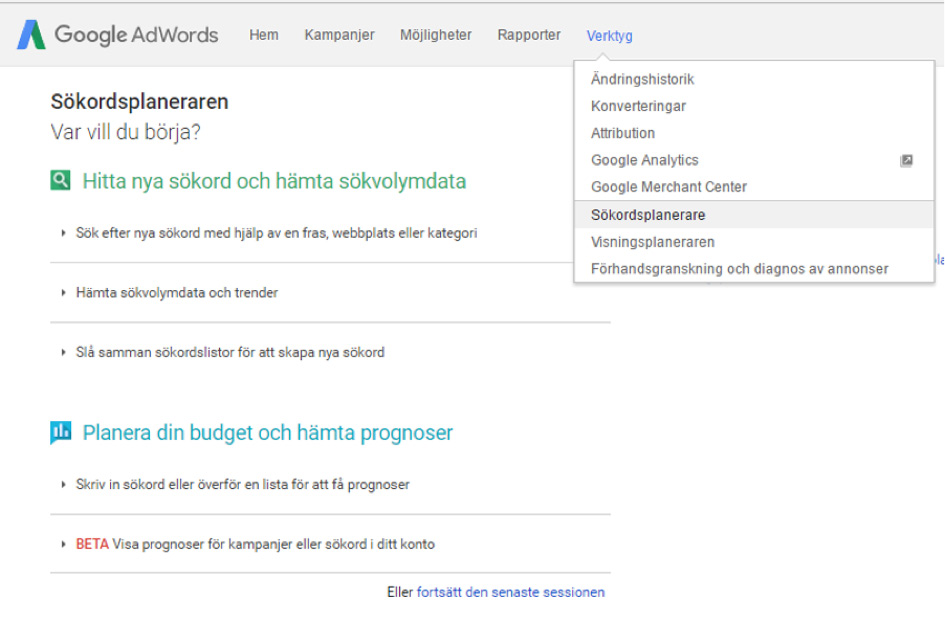Click the Sökordsplaneraren page title
Screen dimensions: 945x621
[x=139, y=101]
